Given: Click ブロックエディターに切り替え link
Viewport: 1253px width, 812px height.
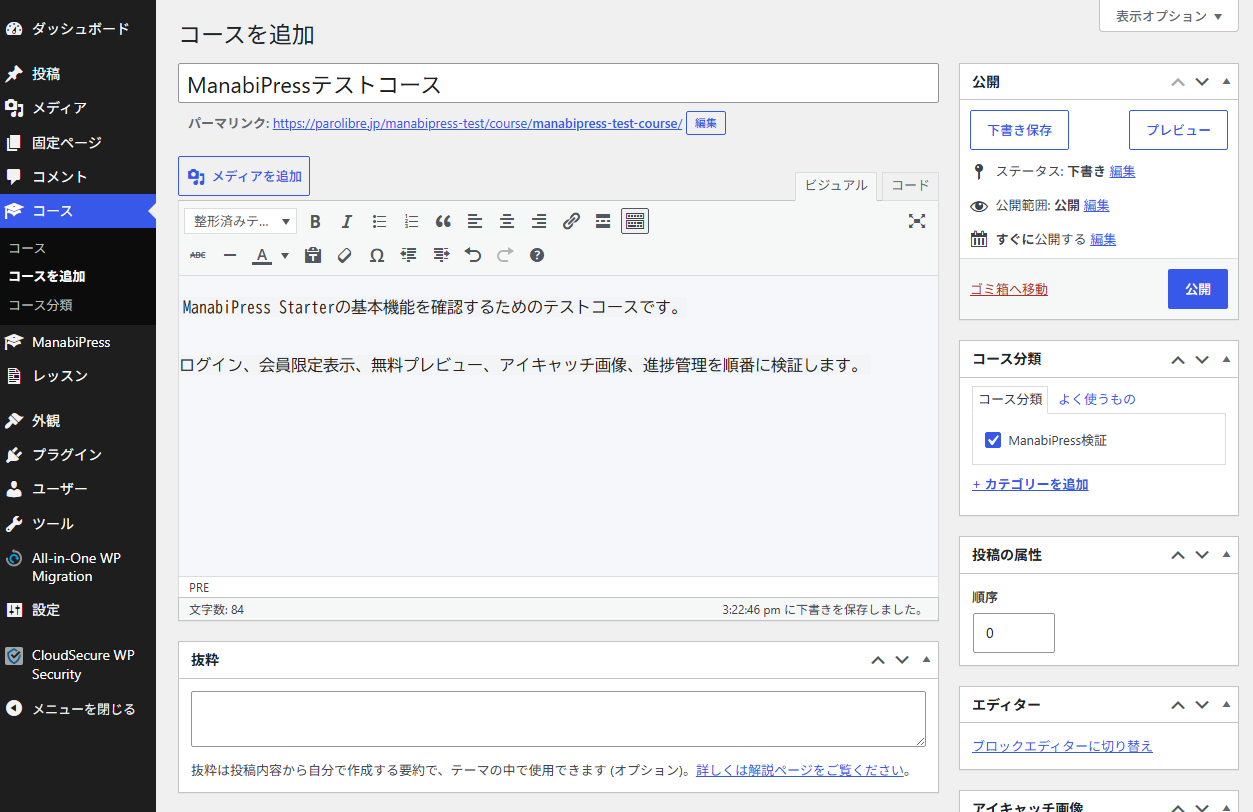Looking at the screenshot, I should (x=1062, y=746).
